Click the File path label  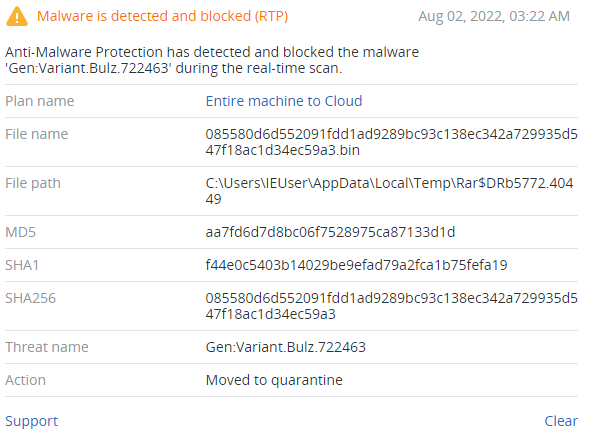33,183
